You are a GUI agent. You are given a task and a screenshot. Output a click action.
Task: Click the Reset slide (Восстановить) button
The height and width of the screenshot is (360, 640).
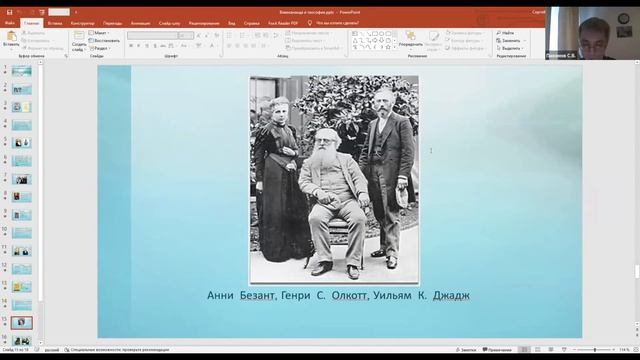click(104, 40)
